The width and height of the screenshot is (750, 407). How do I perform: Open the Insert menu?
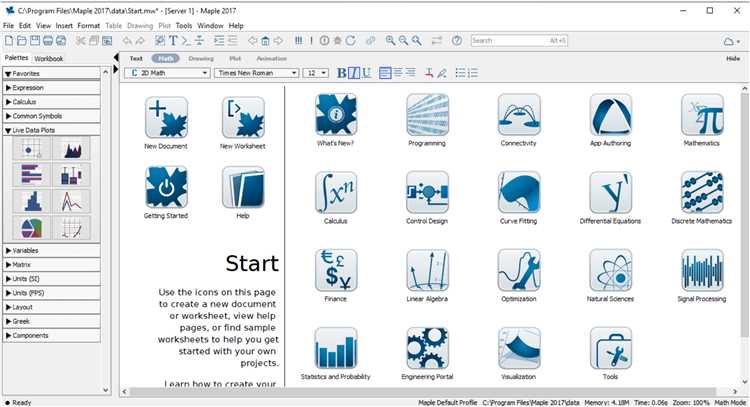click(x=64, y=25)
